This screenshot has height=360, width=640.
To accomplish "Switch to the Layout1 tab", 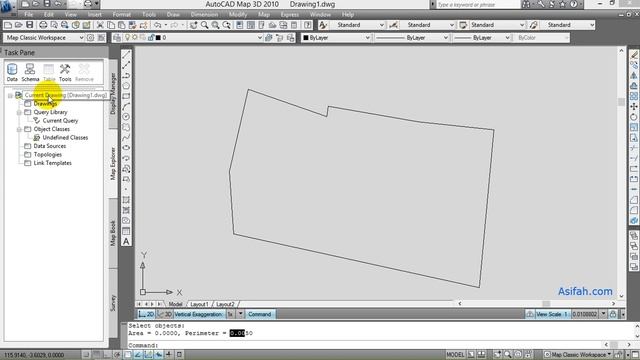I will (199, 304).
